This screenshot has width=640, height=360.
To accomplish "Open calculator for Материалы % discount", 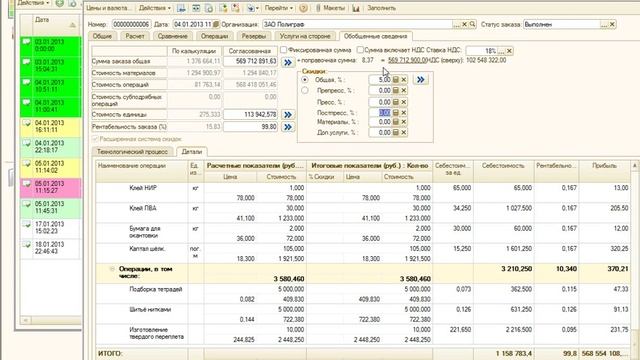I will tap(396, 122).
